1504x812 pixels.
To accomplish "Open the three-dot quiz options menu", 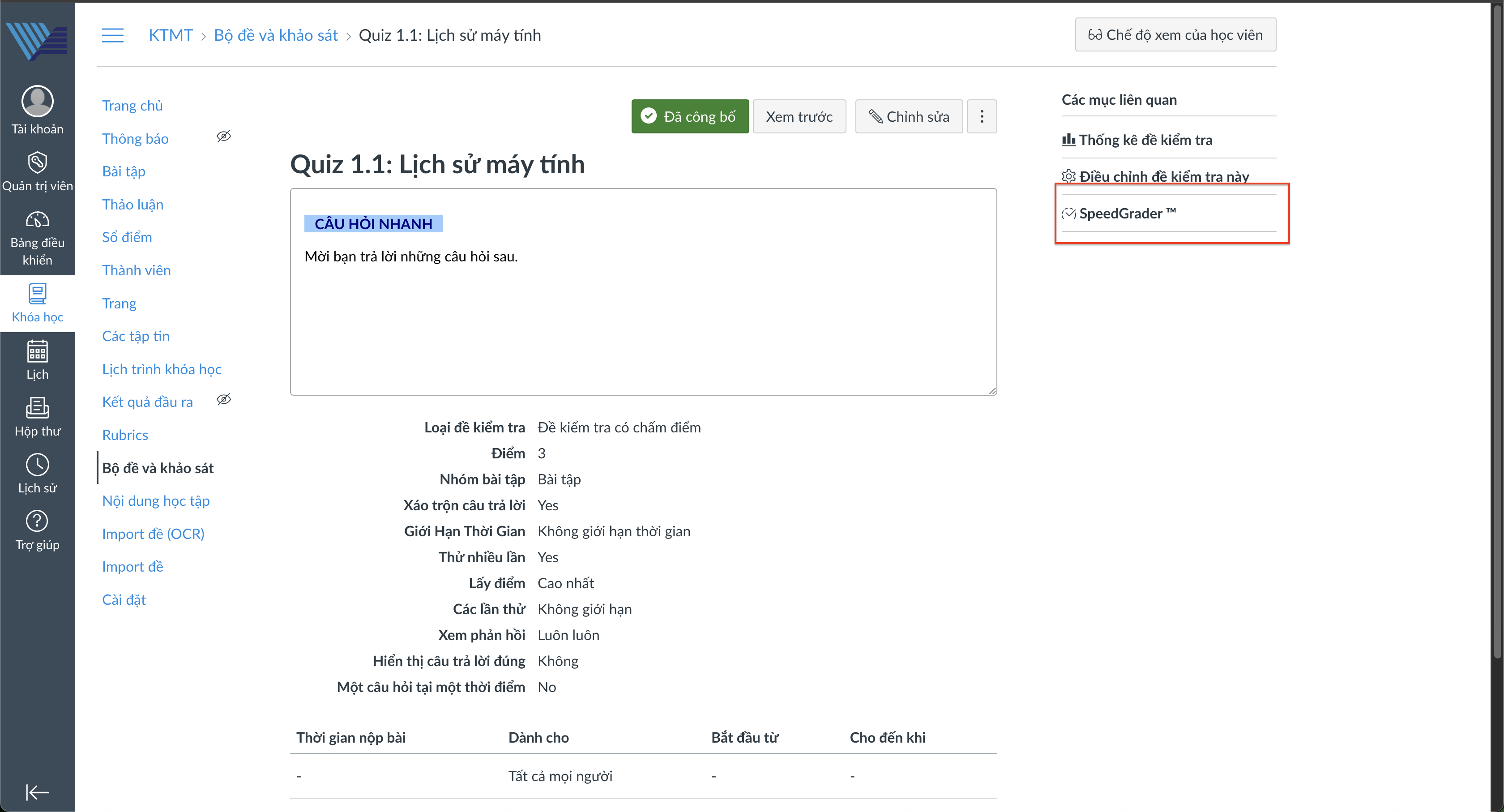I will 982,117.
